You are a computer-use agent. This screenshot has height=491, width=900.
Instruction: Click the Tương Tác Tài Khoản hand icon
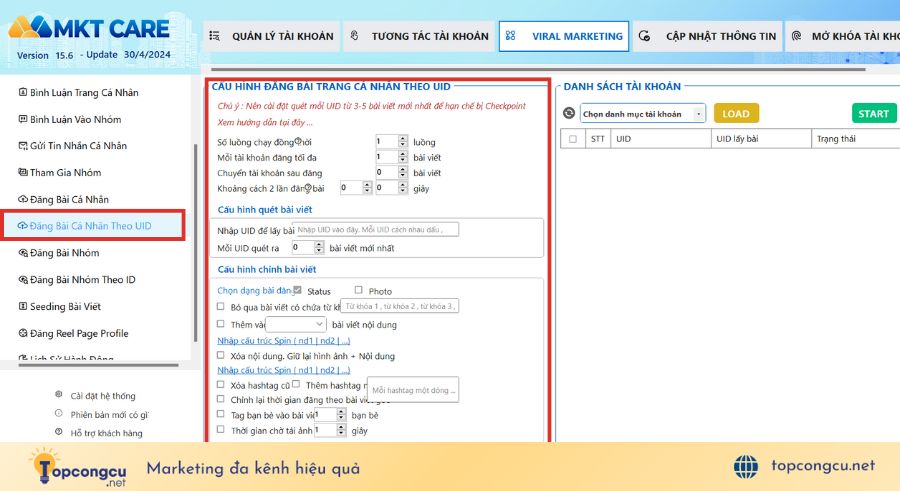[x=355, y=36]
